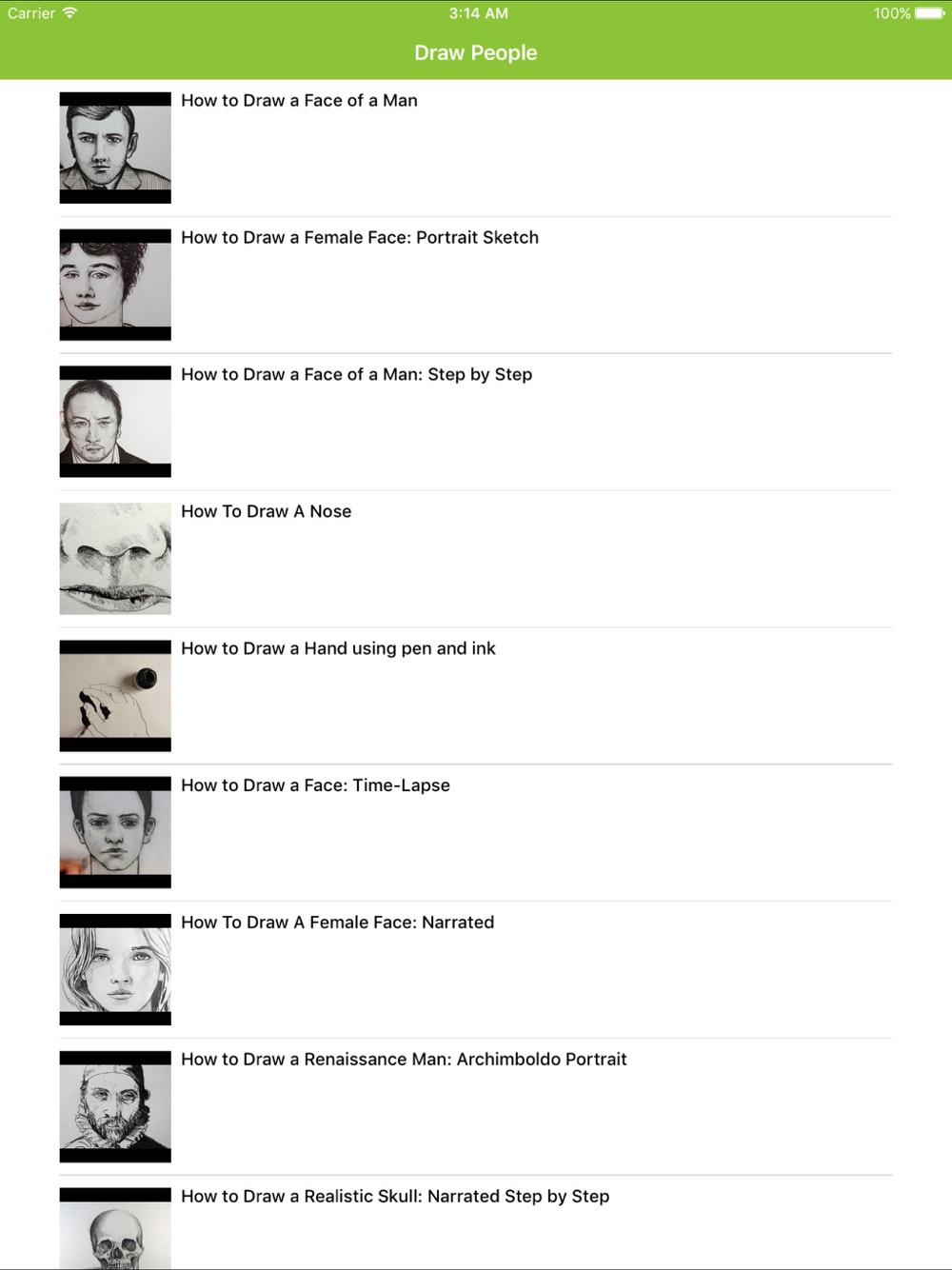Tap the nose drawing thumbnail
Screen dimensions: 952x1270
pos(115,559)
